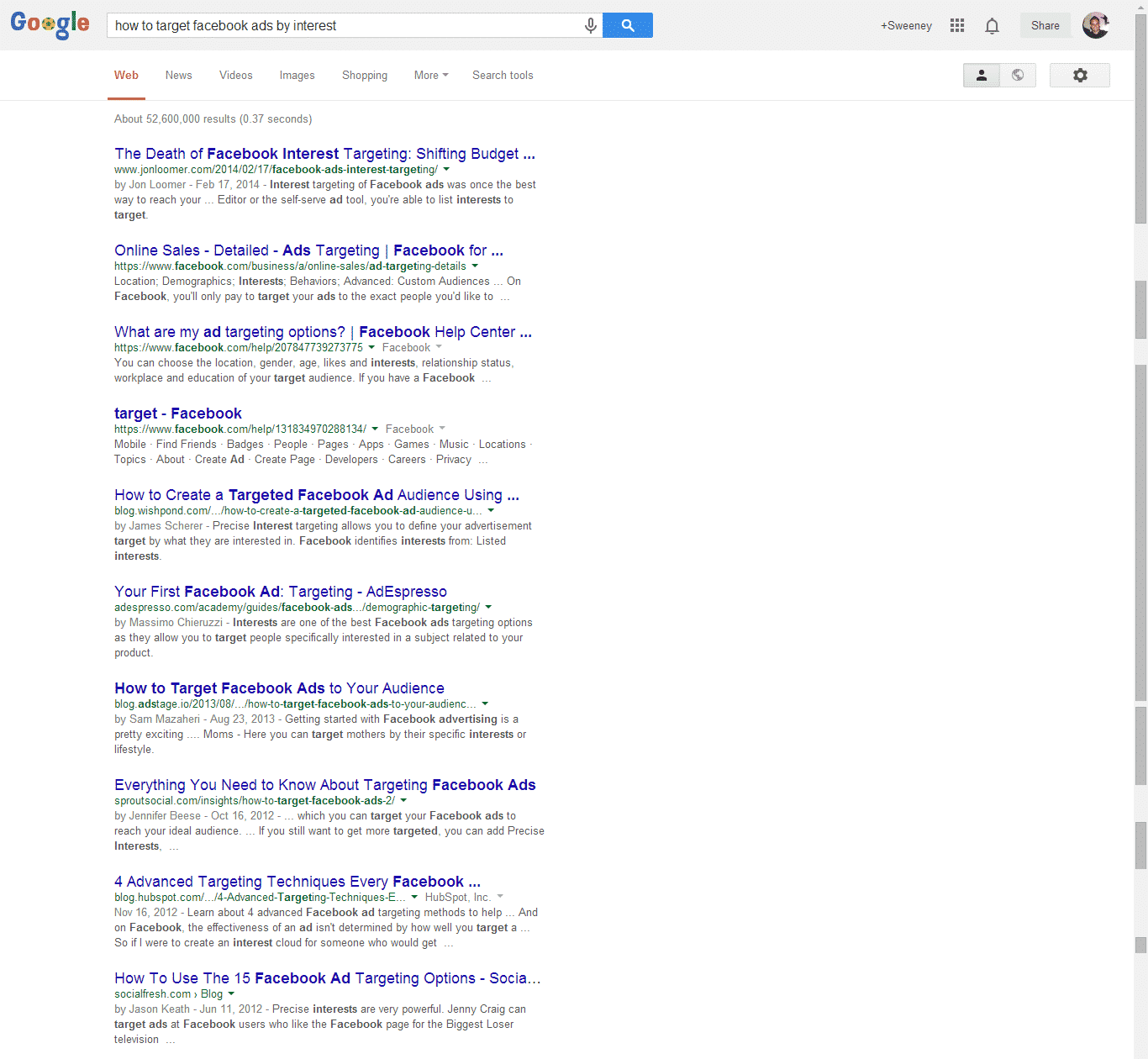Open 'target - Facebook' result
Viewport: 1148px width, 1059px height.
178,414
